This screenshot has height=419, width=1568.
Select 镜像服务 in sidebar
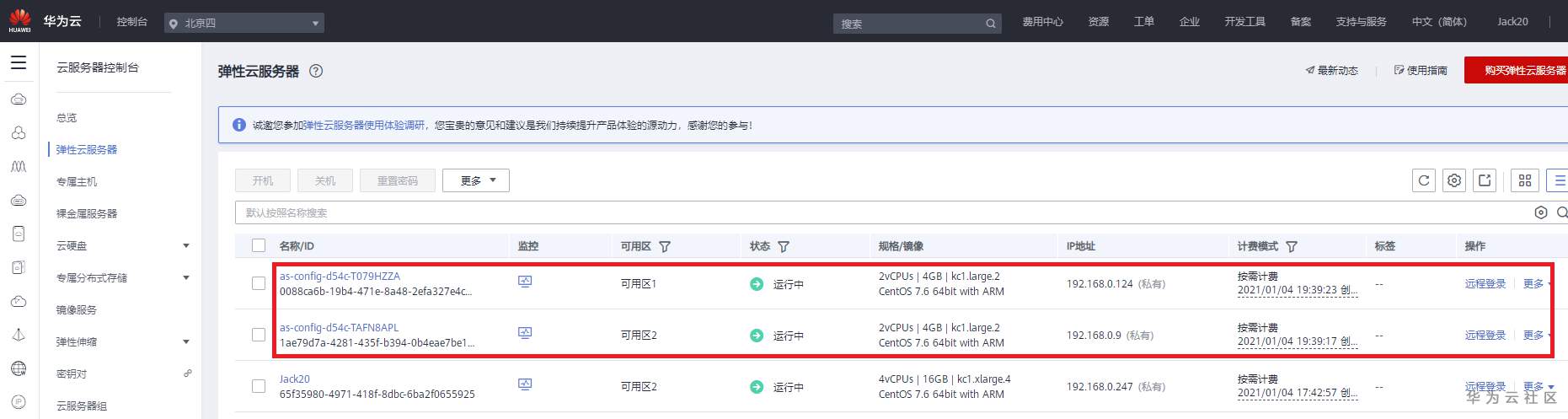click(x=77, y=310)
